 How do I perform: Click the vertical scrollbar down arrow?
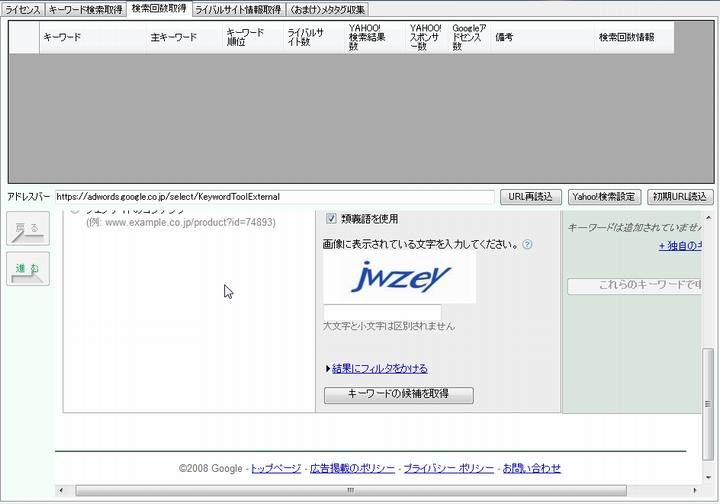pos(708,478)
